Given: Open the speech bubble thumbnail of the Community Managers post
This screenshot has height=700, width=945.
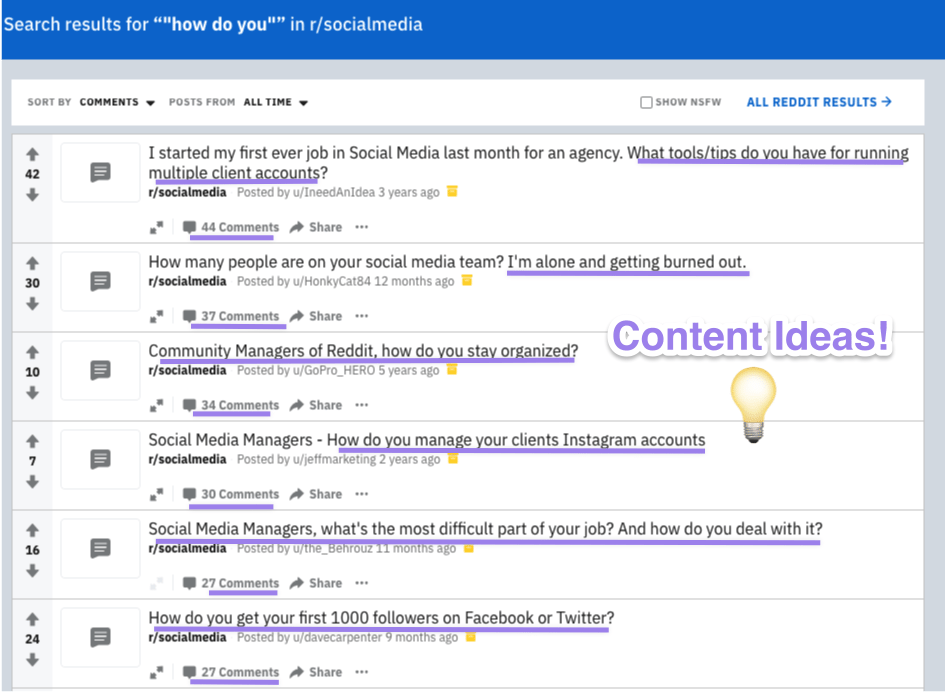Looking at the screenshot, I should pyautogui.click(x=100, y=370).
